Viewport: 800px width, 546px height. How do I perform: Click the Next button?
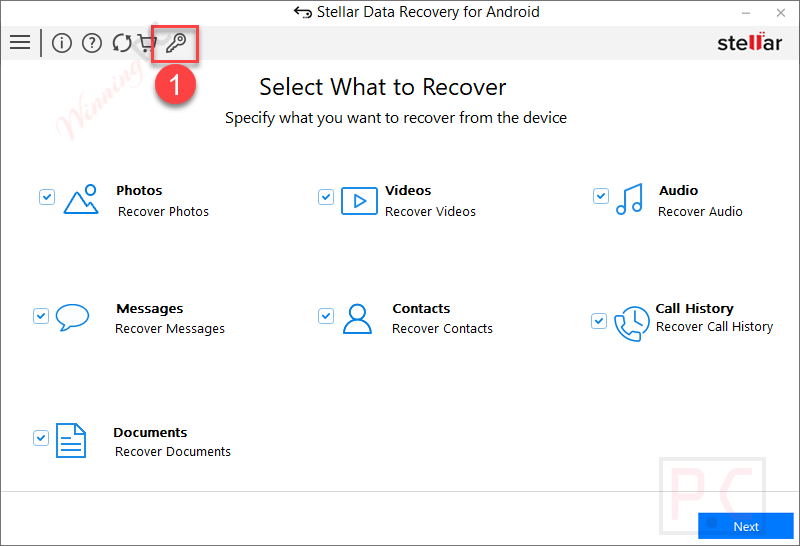click(x=746, y=526)
